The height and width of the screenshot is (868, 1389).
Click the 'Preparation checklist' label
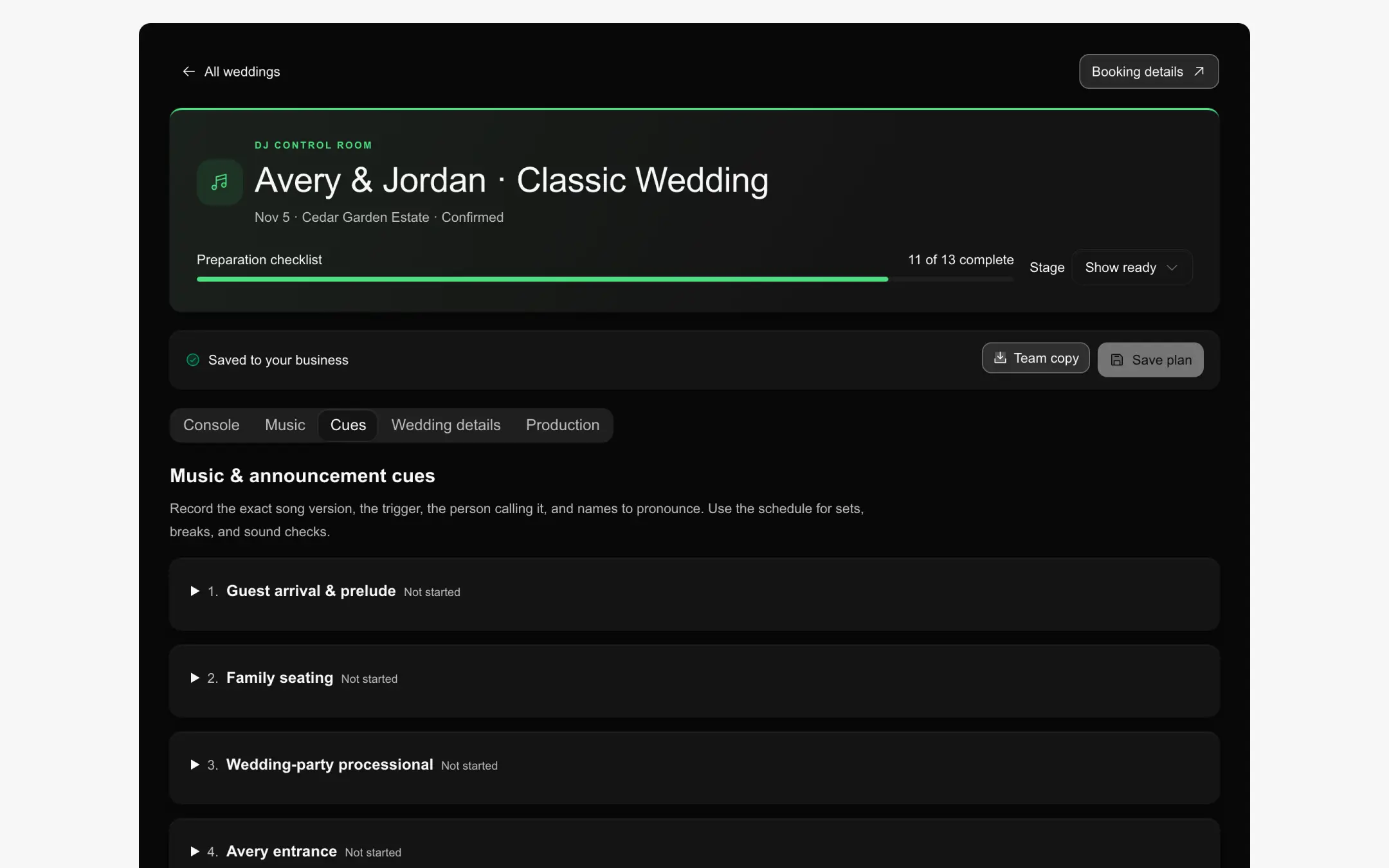point(259,260)
